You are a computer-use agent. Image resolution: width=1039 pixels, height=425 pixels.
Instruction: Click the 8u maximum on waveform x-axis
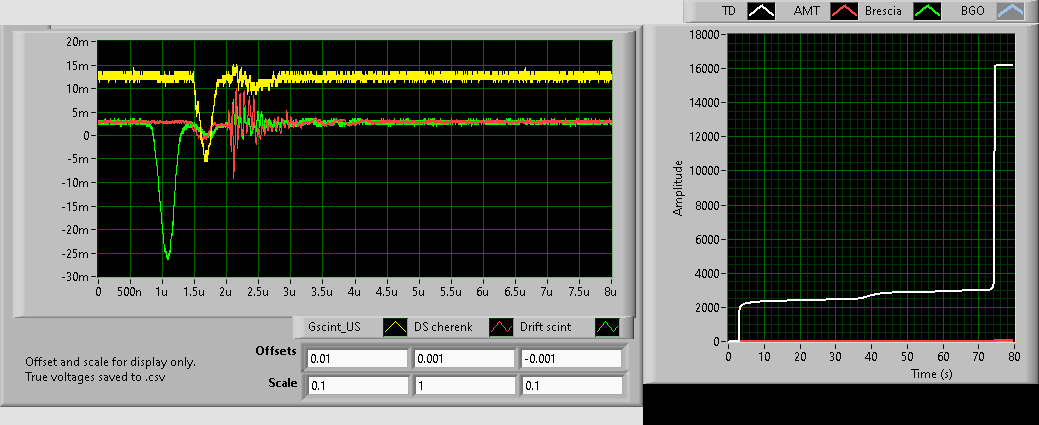(610, 292)
